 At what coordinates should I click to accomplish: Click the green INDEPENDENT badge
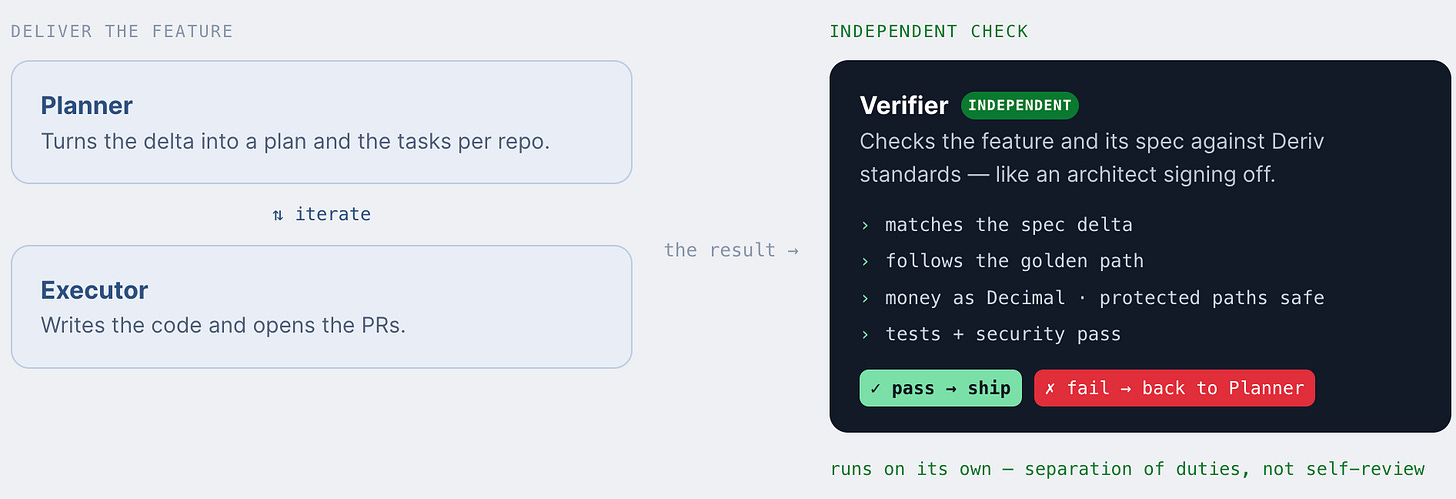pyautogui.click(x=1020, y=106)
